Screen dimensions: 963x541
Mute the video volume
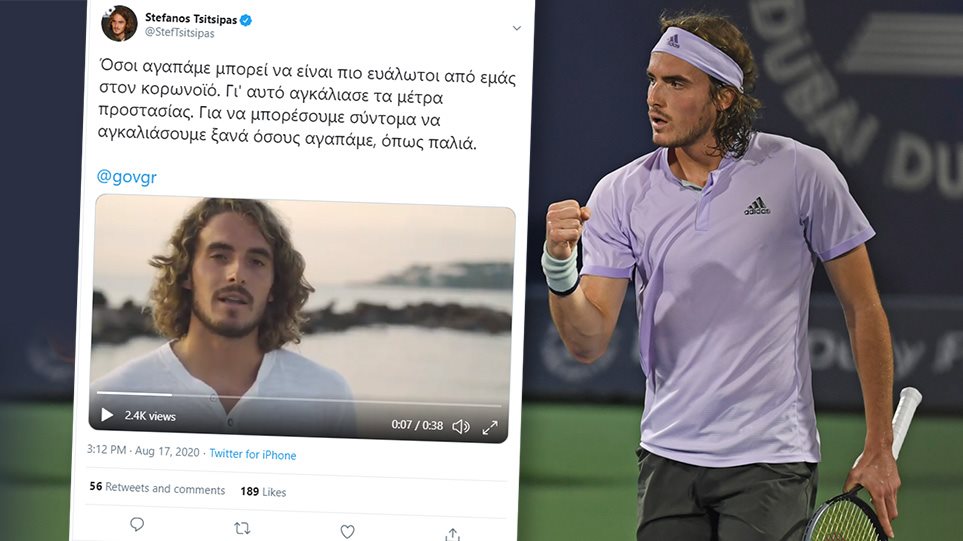[x=461, y=426]
